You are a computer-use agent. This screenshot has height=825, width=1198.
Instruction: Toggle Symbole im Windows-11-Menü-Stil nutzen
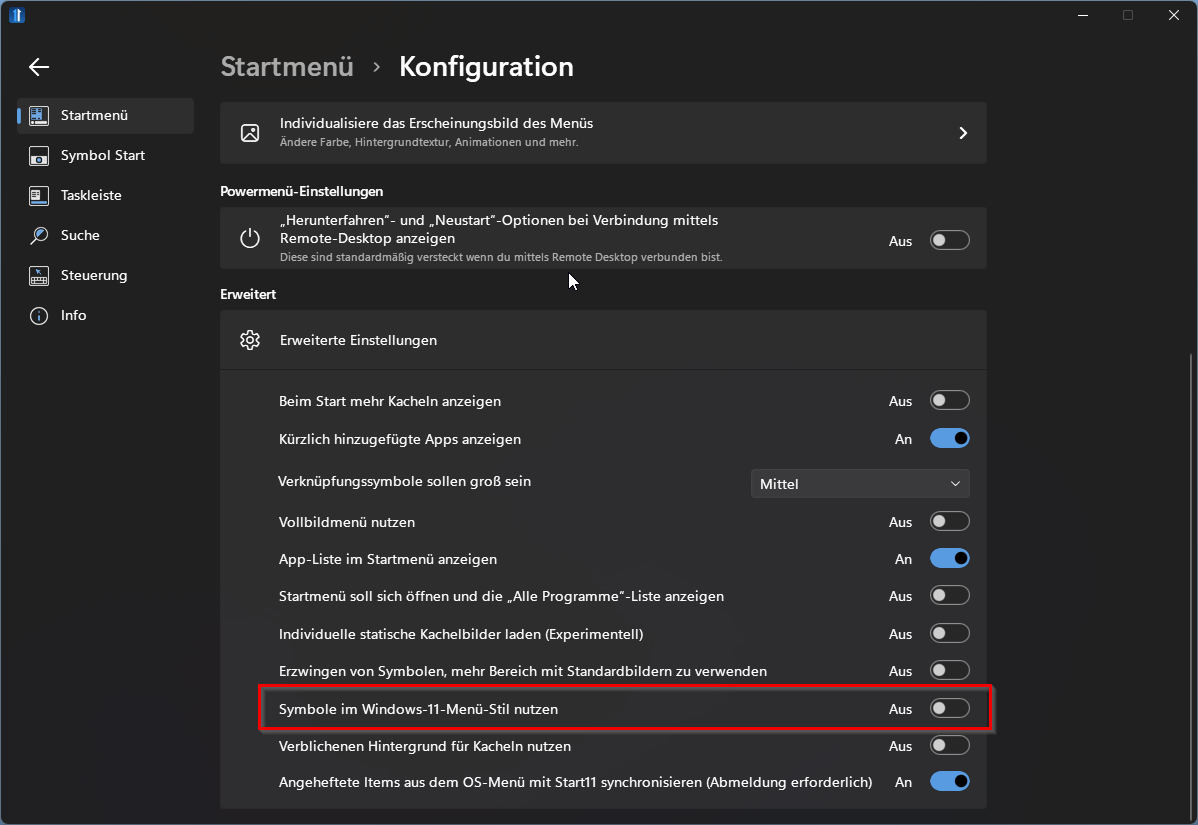[949, 708]
